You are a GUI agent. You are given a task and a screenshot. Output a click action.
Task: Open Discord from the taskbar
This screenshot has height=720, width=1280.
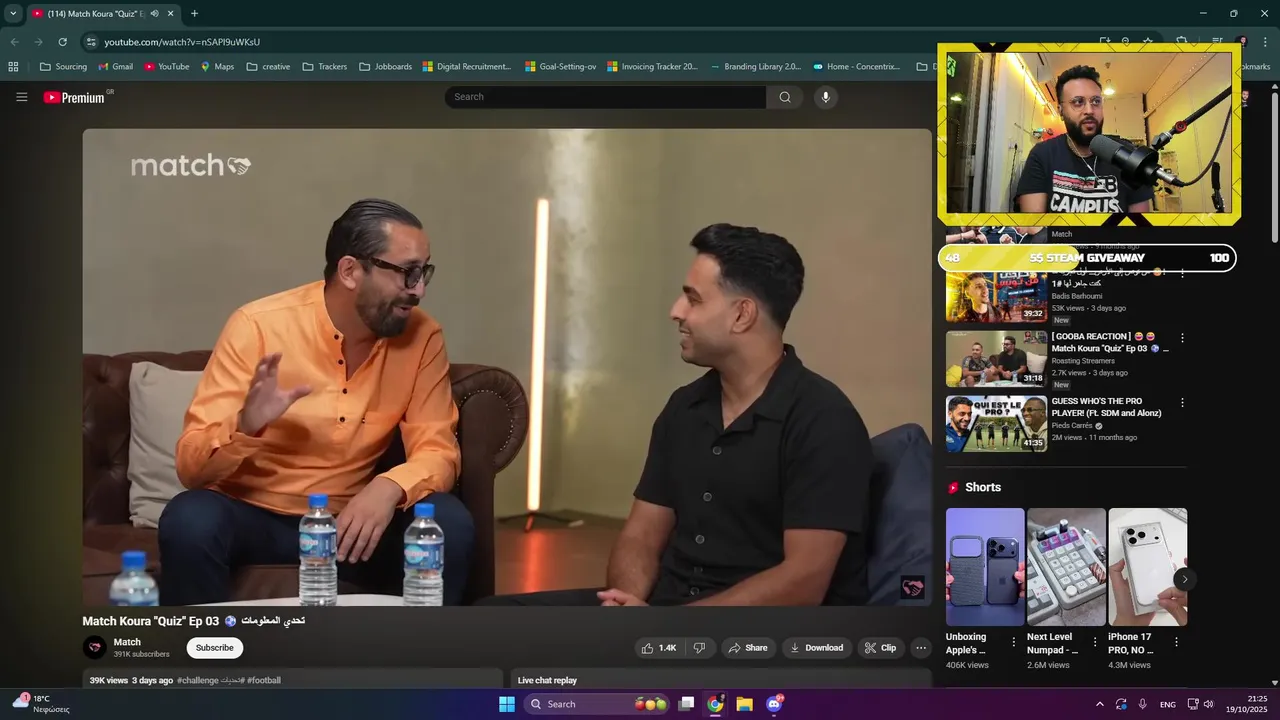tap(773, 704)
